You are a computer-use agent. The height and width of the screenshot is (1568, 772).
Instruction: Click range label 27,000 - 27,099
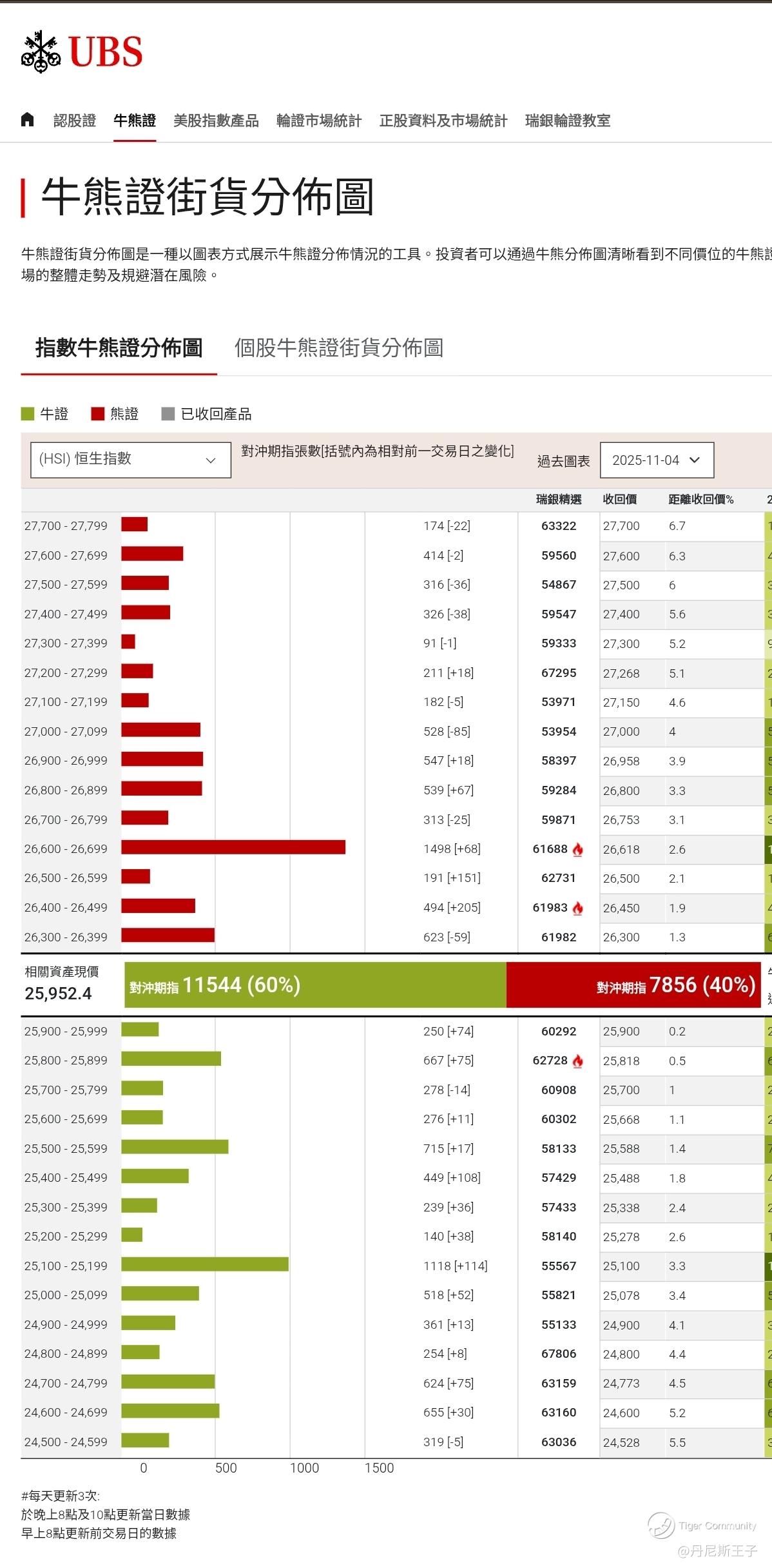pyautogui.click(x=66, y=732)
